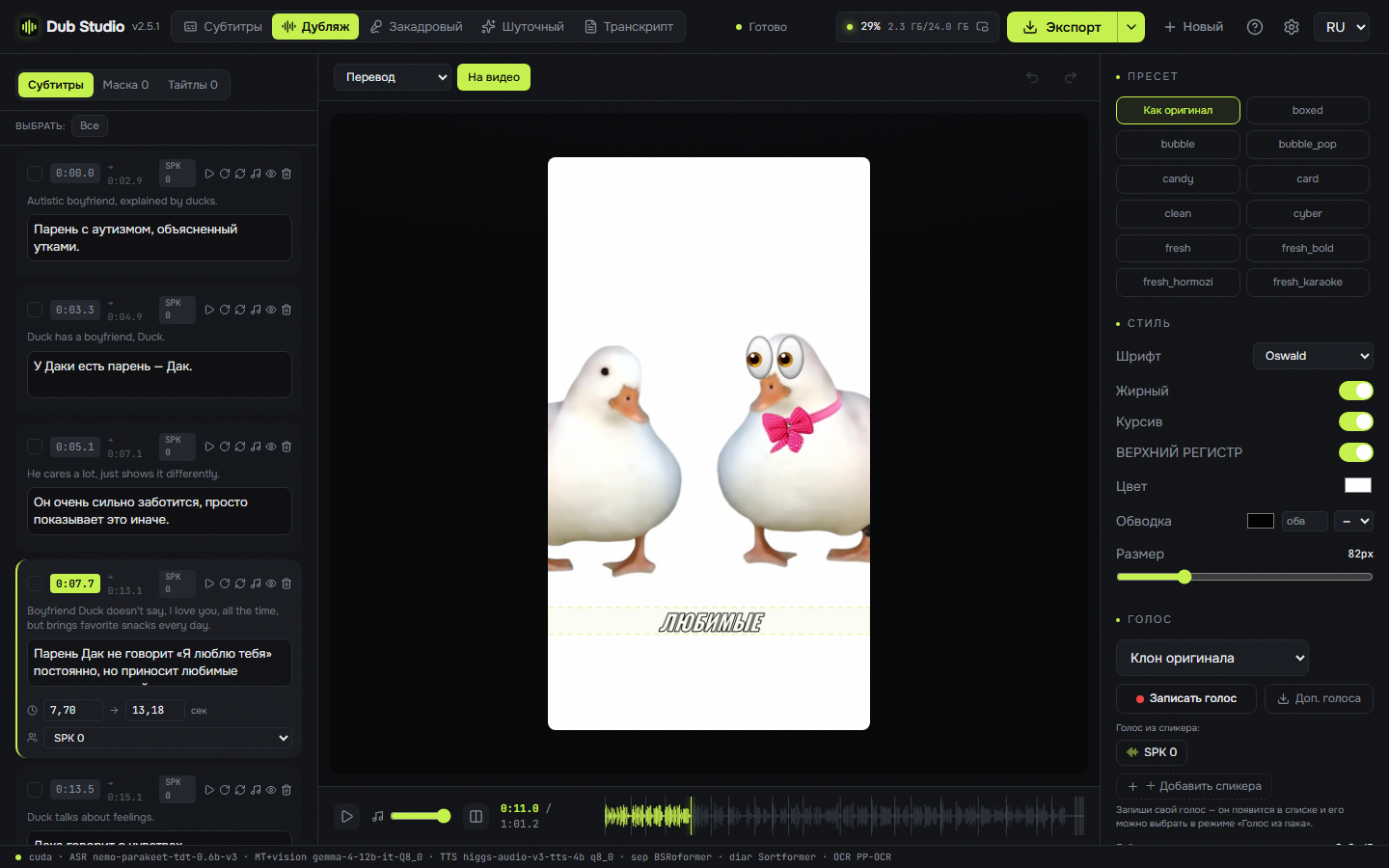Switch to the Шуточный tab
The width and height of the screenshot is (1389, 868).
click(x=523, y=27)
